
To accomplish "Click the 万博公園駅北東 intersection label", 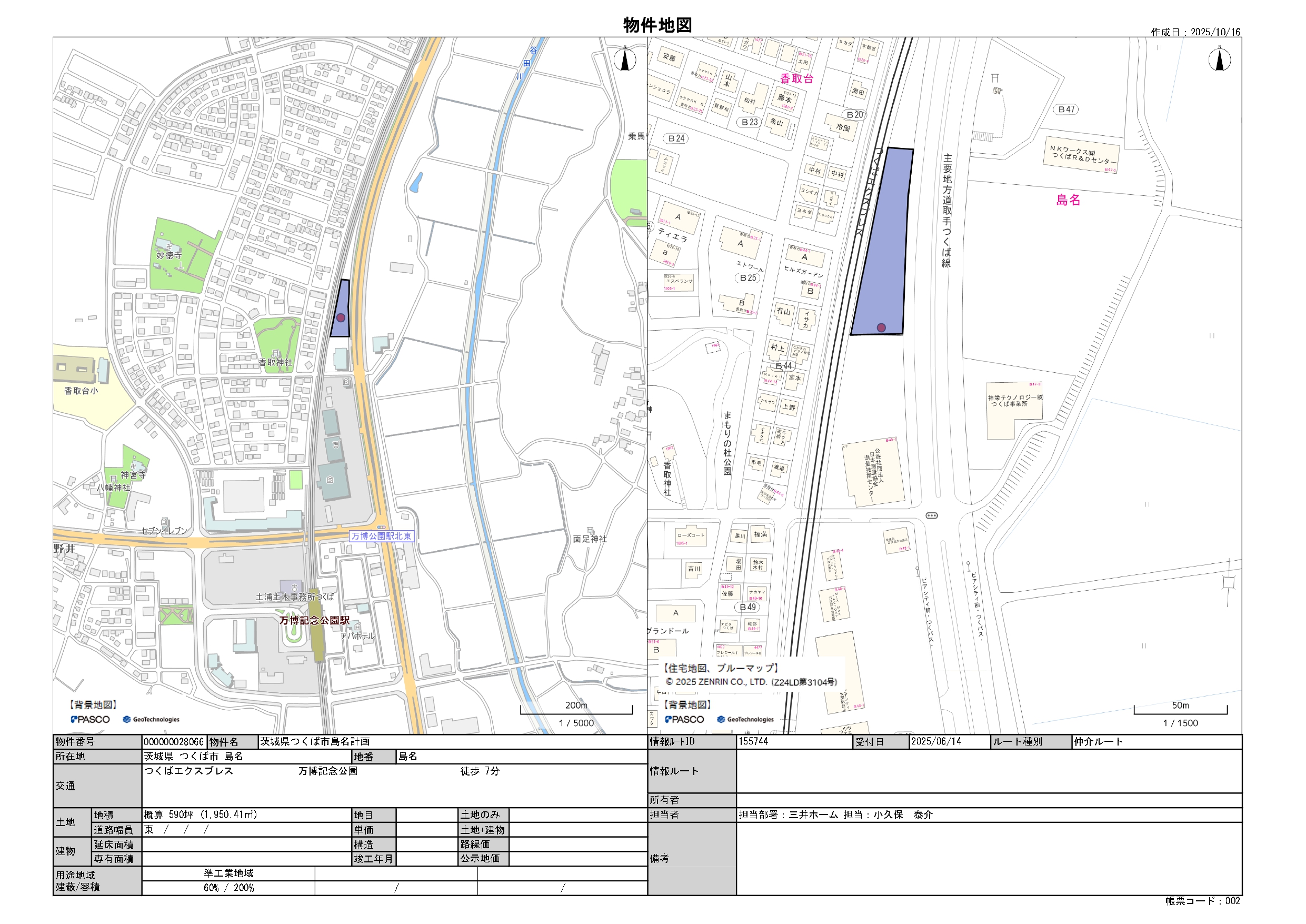I will [381, 536].
